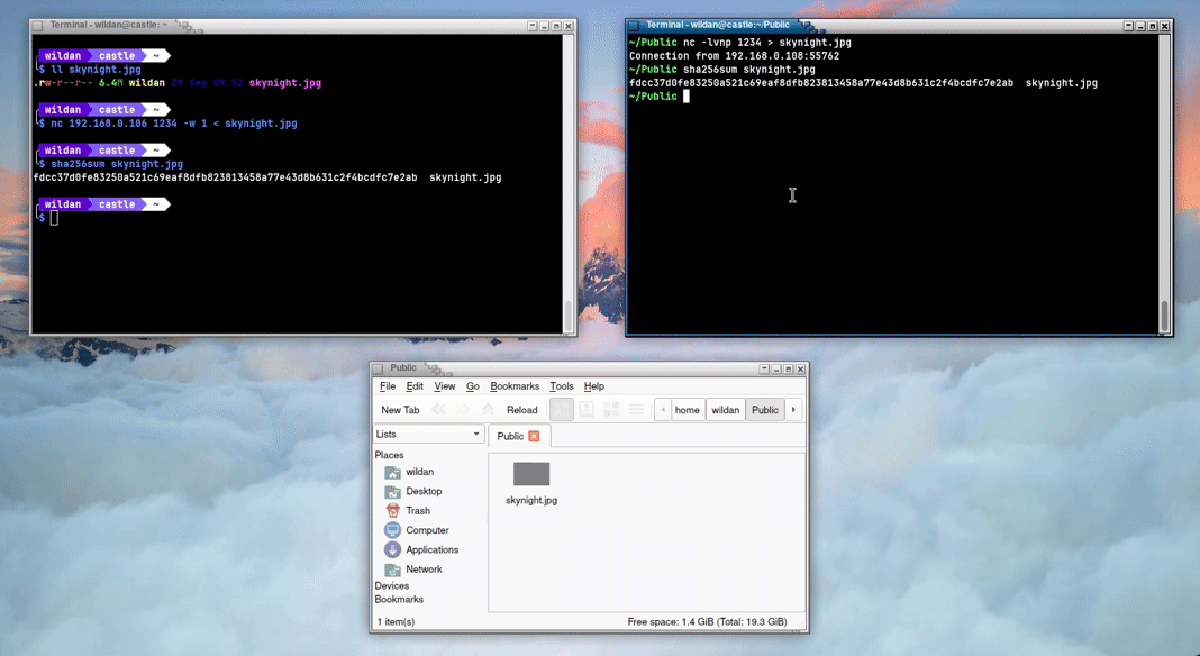Open the Bookmarks menu
Viewport: 1200px width, 656px height.
pos(515,386)
